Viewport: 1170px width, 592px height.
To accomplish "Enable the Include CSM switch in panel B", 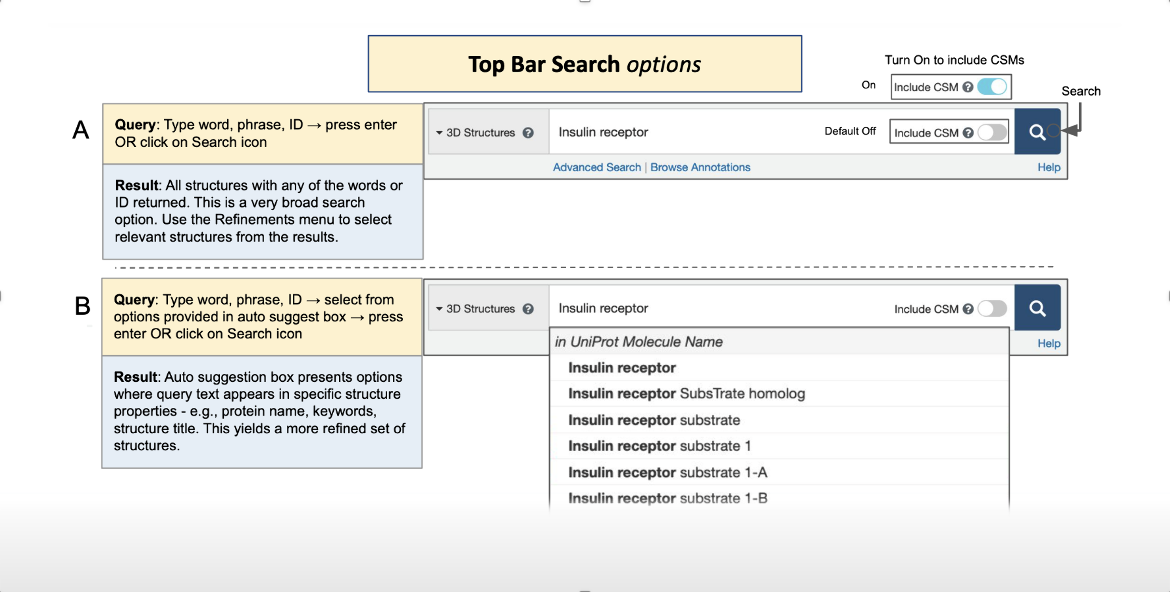I will click(x=991, y=309).
